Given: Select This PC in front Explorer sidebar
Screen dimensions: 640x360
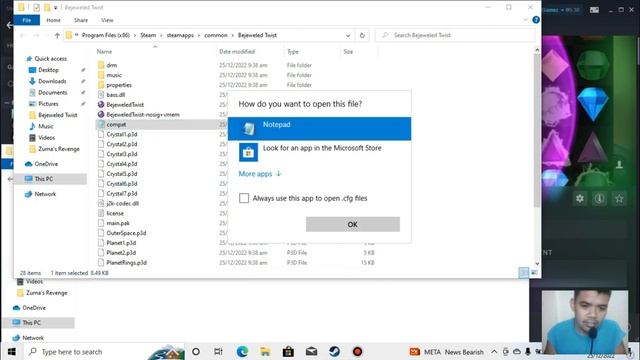Looking at the screenshot, I should point(43,179).
